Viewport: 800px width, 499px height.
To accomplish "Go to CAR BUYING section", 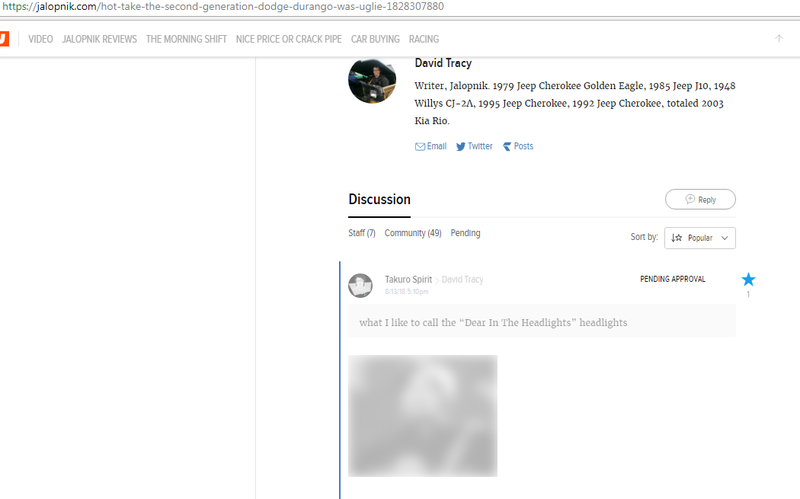I will pos(376,39).
